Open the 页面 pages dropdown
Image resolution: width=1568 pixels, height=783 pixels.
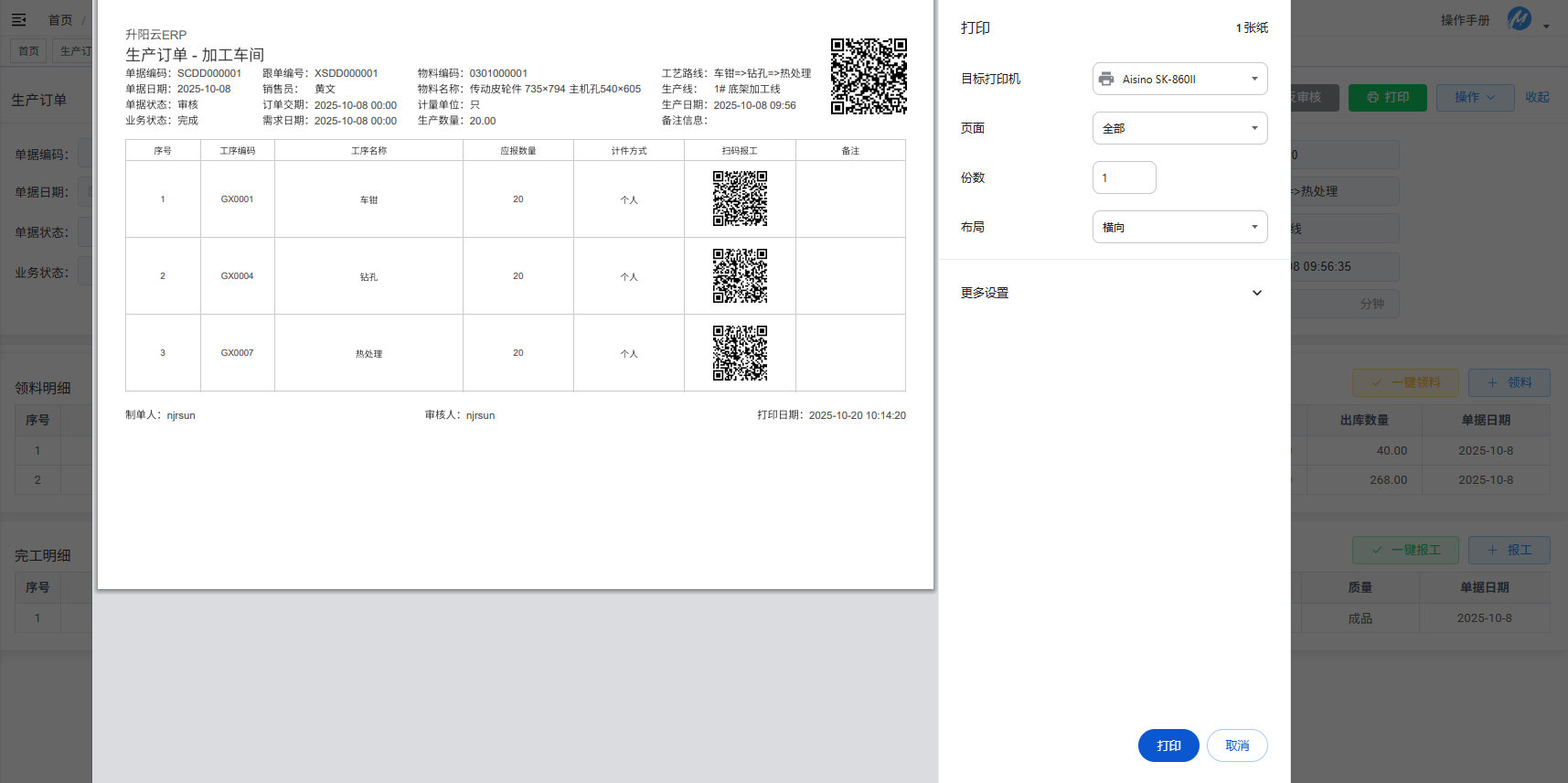1179,128
